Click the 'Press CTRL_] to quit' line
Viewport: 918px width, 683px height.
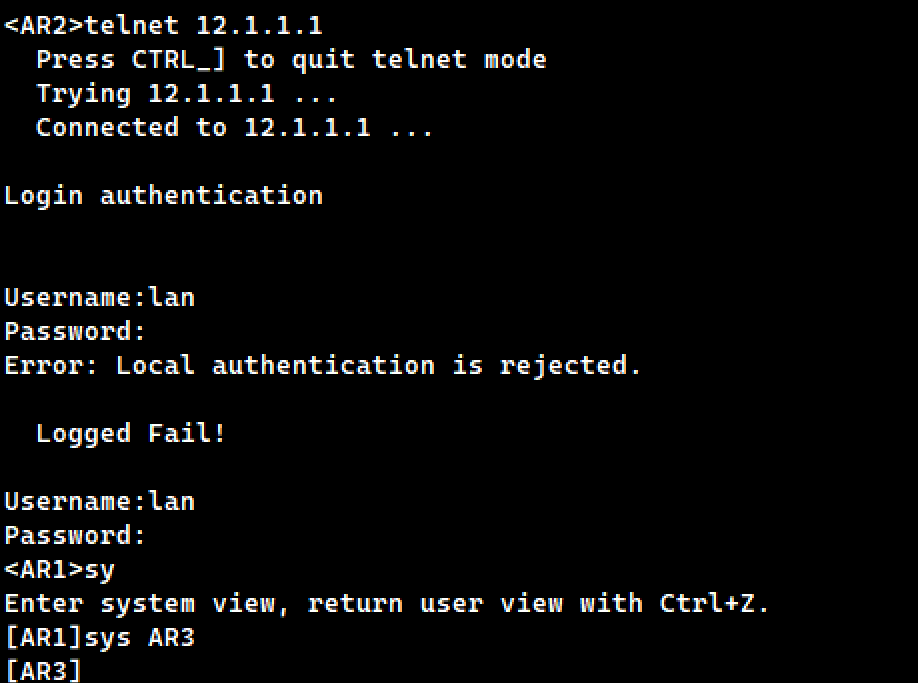[x=291, y=60]
